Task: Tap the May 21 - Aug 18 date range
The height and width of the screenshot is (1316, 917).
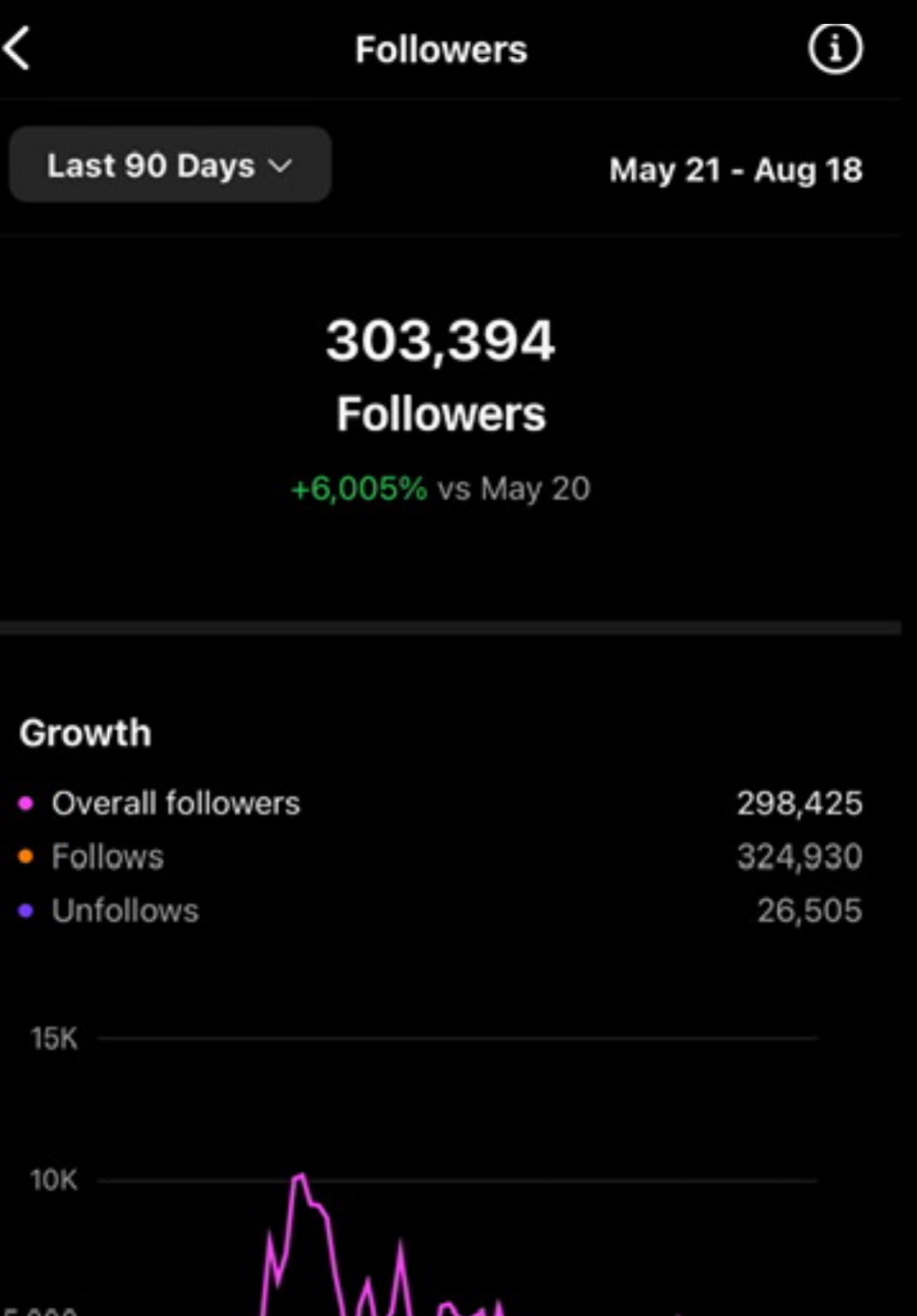Action: [736, 170]
